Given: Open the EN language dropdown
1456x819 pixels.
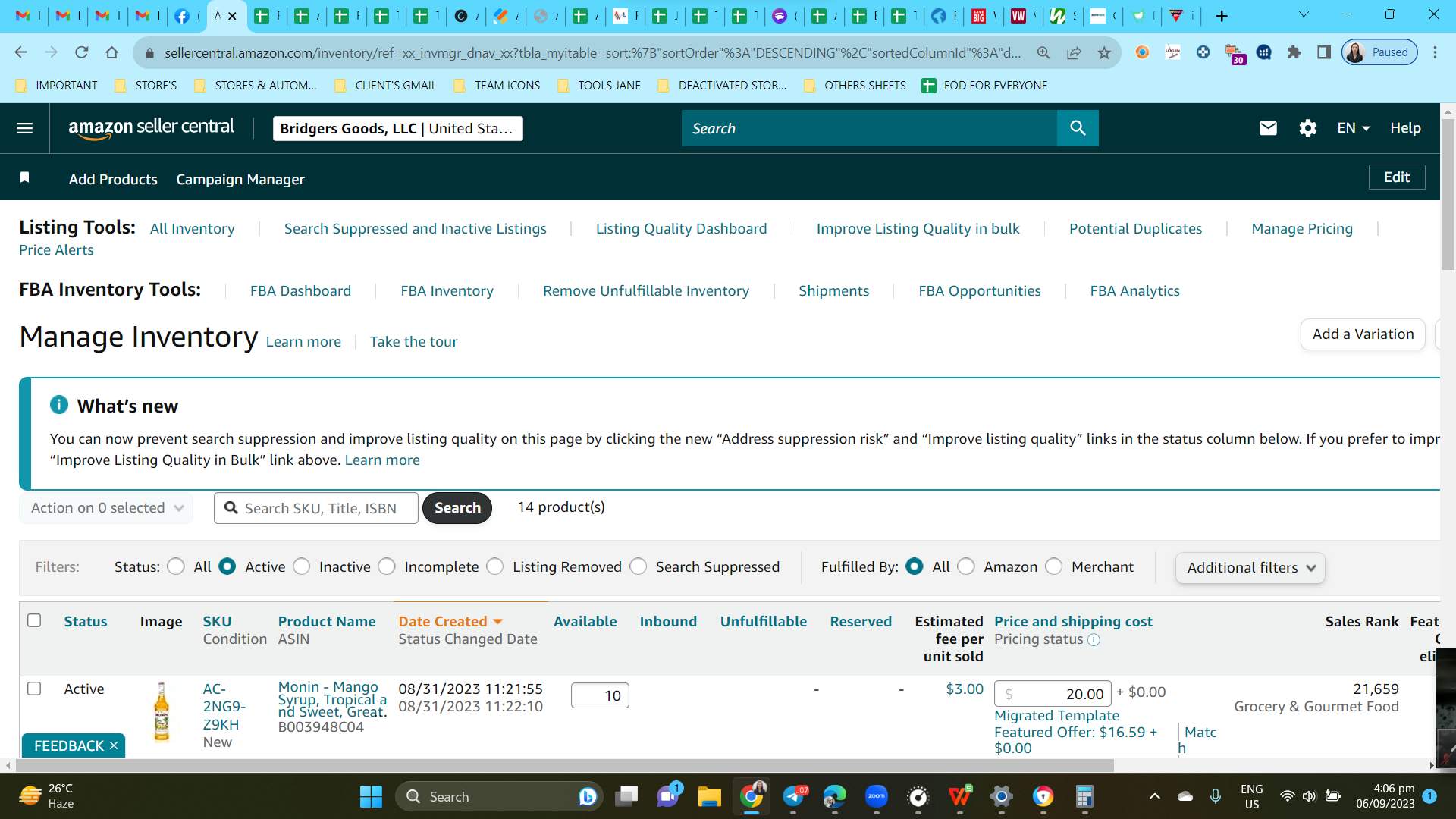Looking at the screenshot, I should point(1354,128).
